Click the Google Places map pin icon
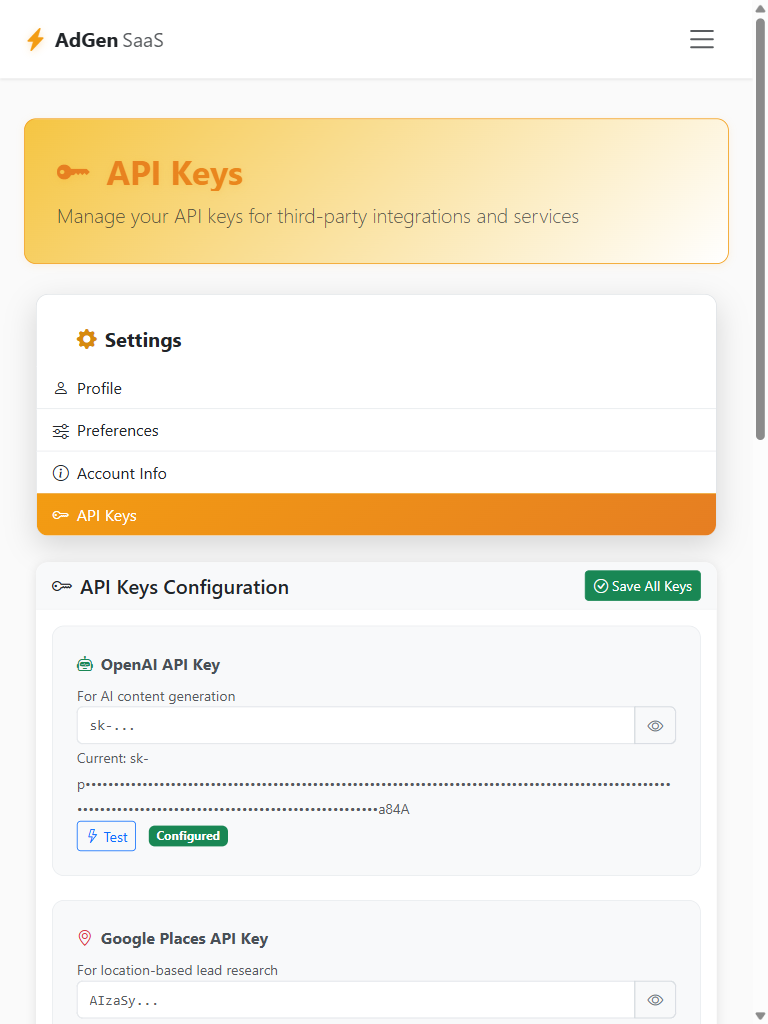 click(85, 938)
